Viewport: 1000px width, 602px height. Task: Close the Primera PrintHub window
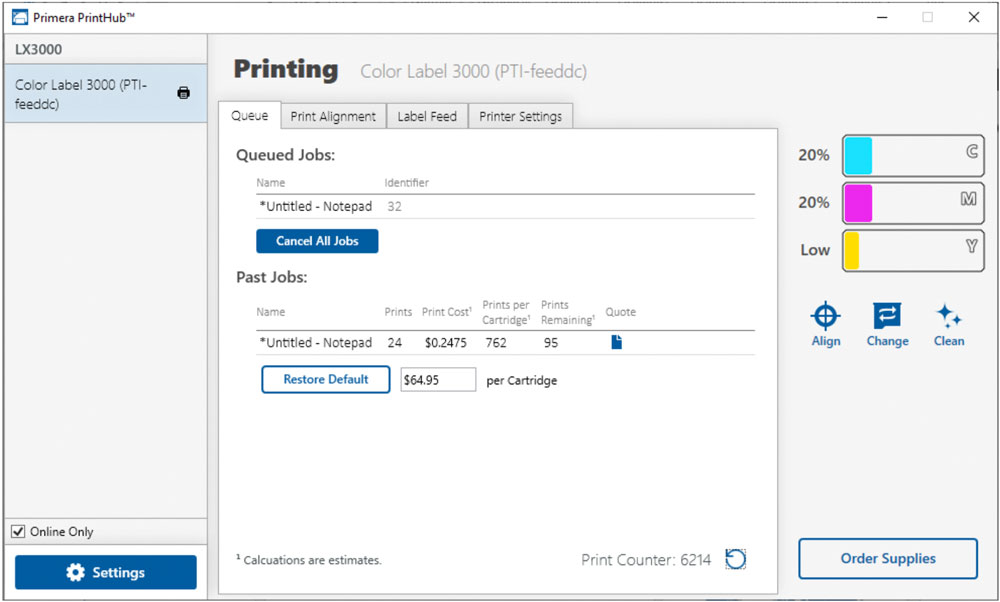coord(974,17)
